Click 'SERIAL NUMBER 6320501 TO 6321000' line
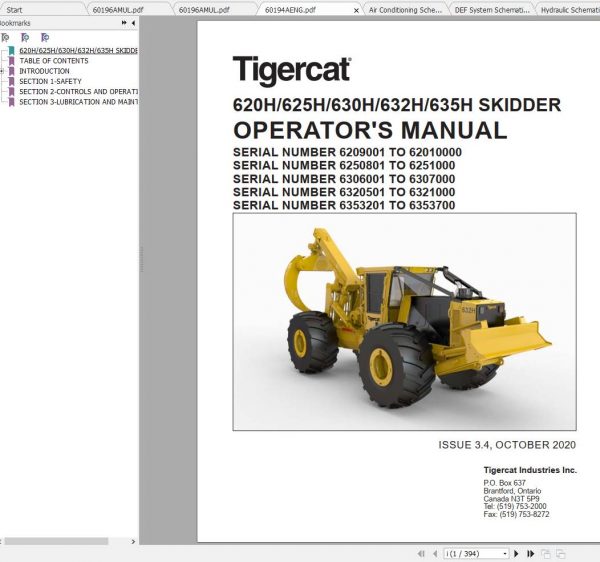Screen dimensions: 600x562 click(x=344, y=192)
